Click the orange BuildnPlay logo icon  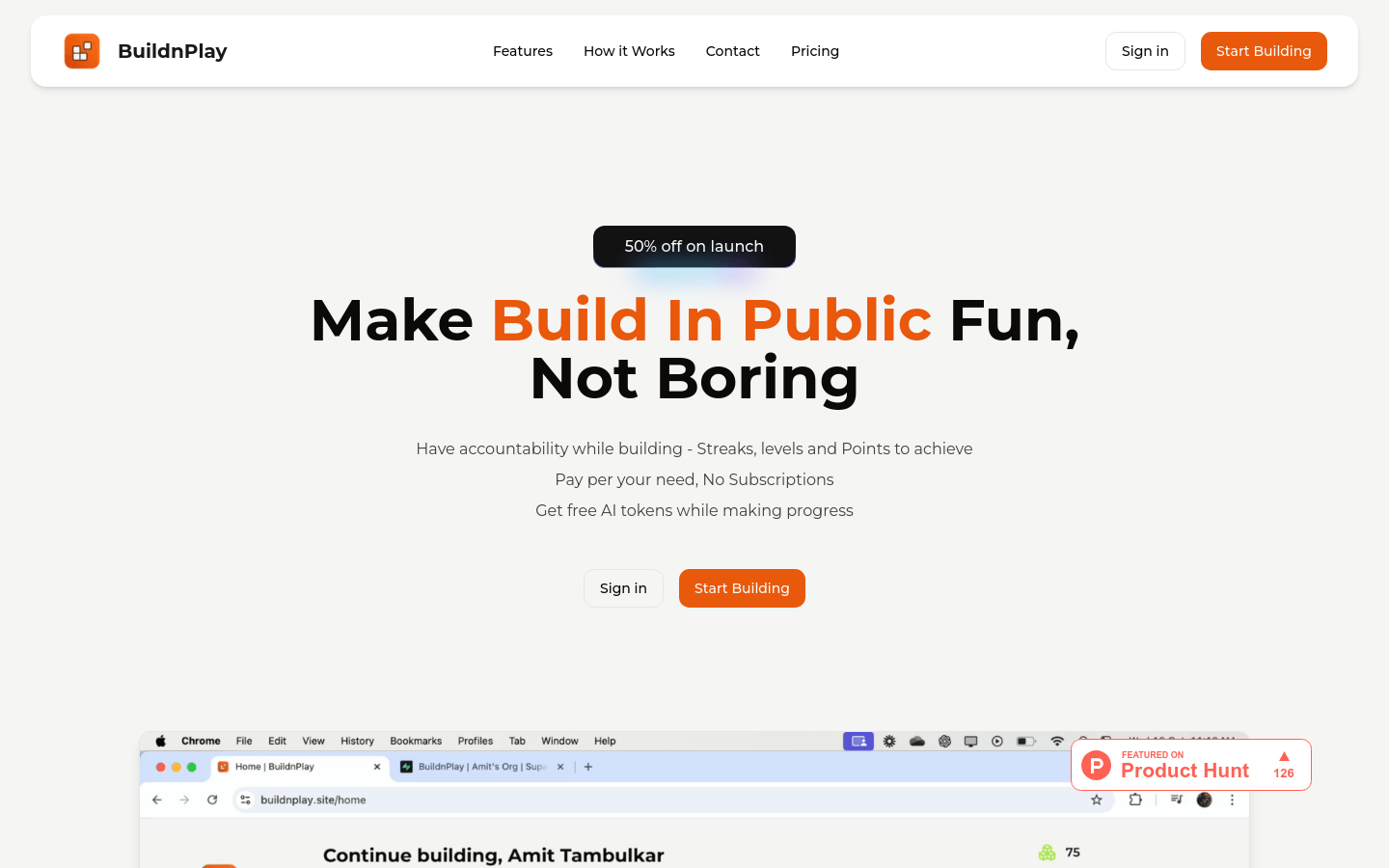coord(82,51)
